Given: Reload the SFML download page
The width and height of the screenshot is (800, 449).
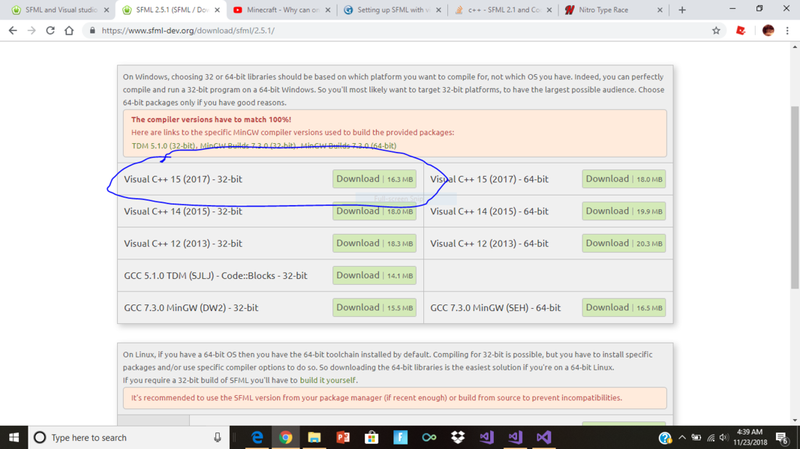Looking at the screenshot, I should point(50,31).
